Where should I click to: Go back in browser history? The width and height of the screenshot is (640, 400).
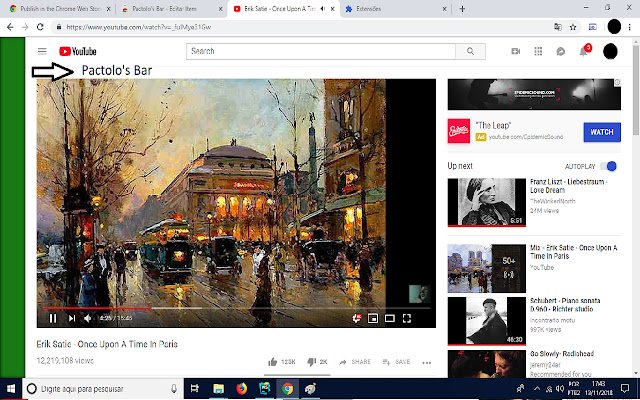tap(10, 27)
